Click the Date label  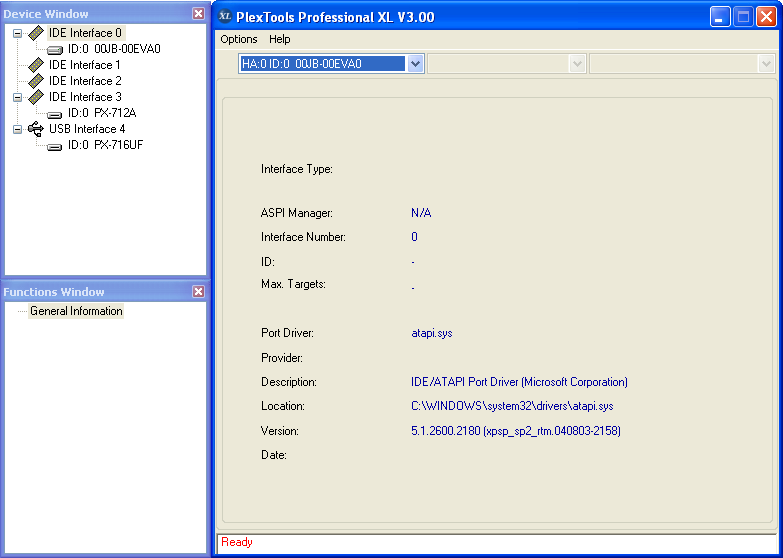coord(274,455)
